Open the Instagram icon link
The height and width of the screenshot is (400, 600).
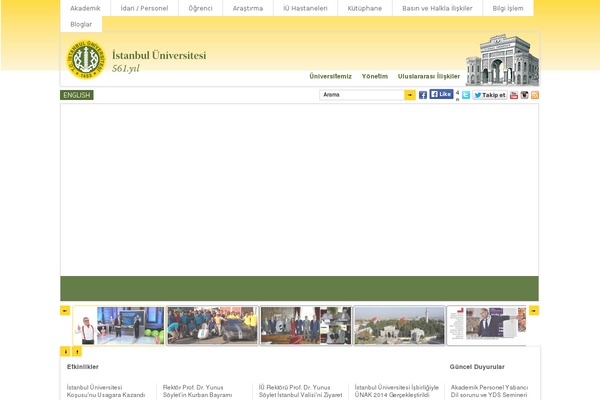tap(525, 95)
